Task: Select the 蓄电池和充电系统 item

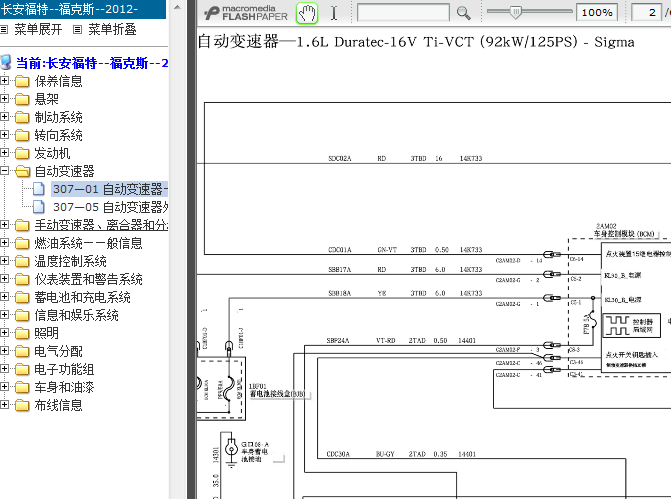Action: pos(83,297)
